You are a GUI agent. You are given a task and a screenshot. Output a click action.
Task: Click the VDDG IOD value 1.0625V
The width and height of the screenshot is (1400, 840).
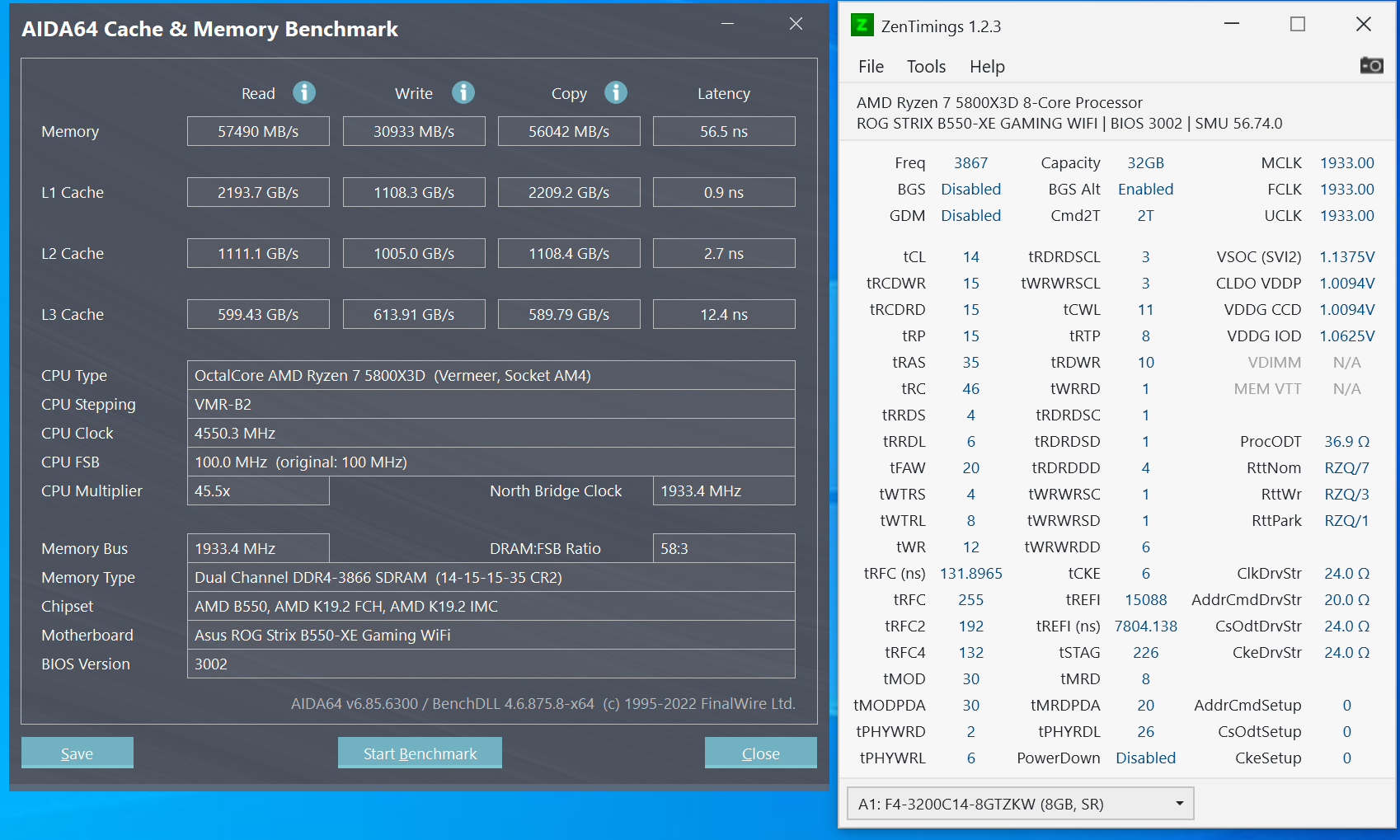click(1347, 336)
